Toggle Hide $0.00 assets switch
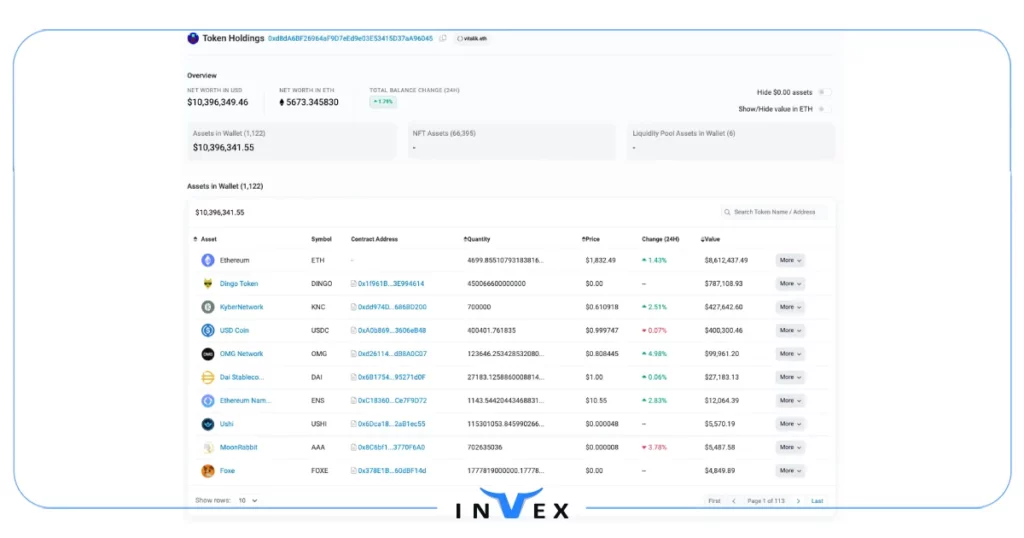The height and width of the screenshot is (538, 1024). click(824, 93)
